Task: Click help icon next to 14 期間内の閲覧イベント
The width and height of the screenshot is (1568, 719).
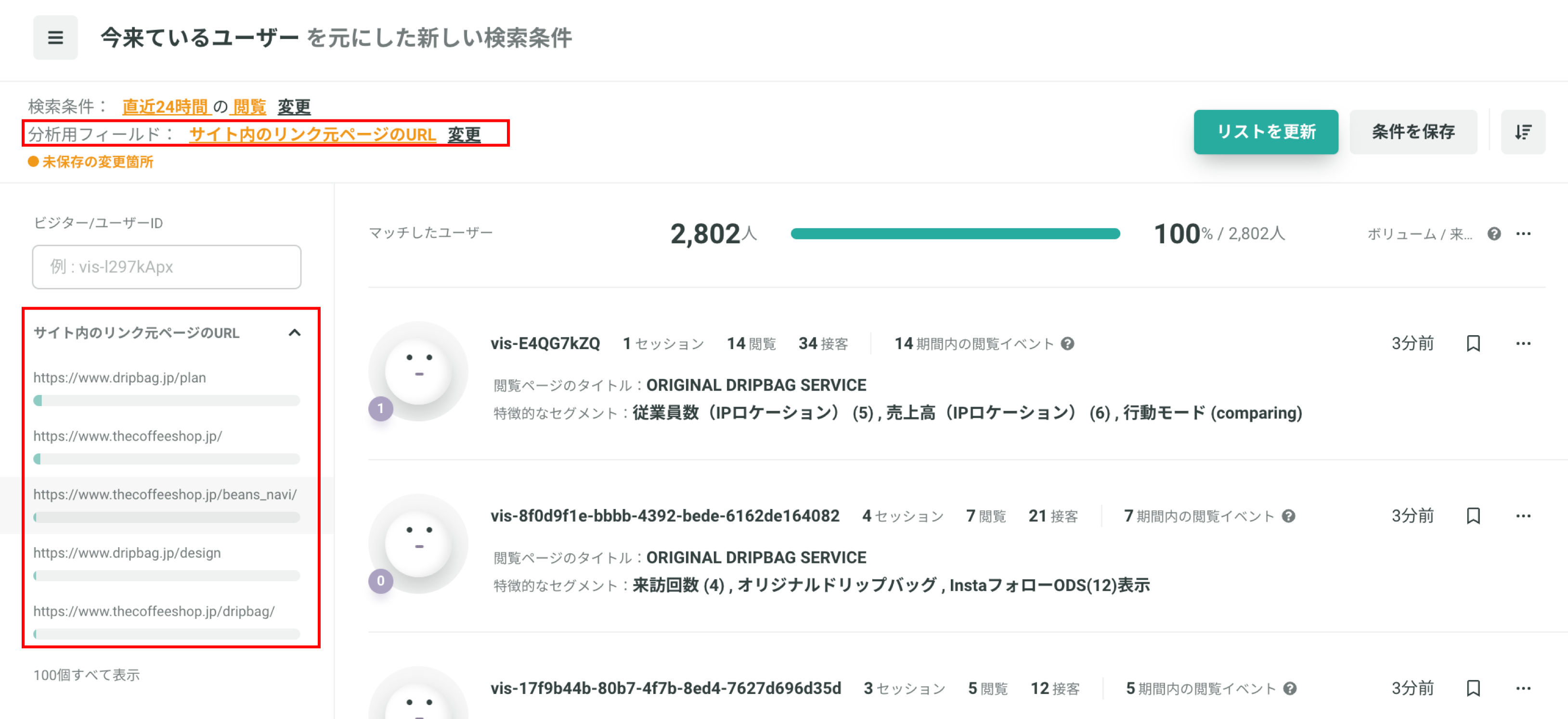Action: click(1067, 343)
